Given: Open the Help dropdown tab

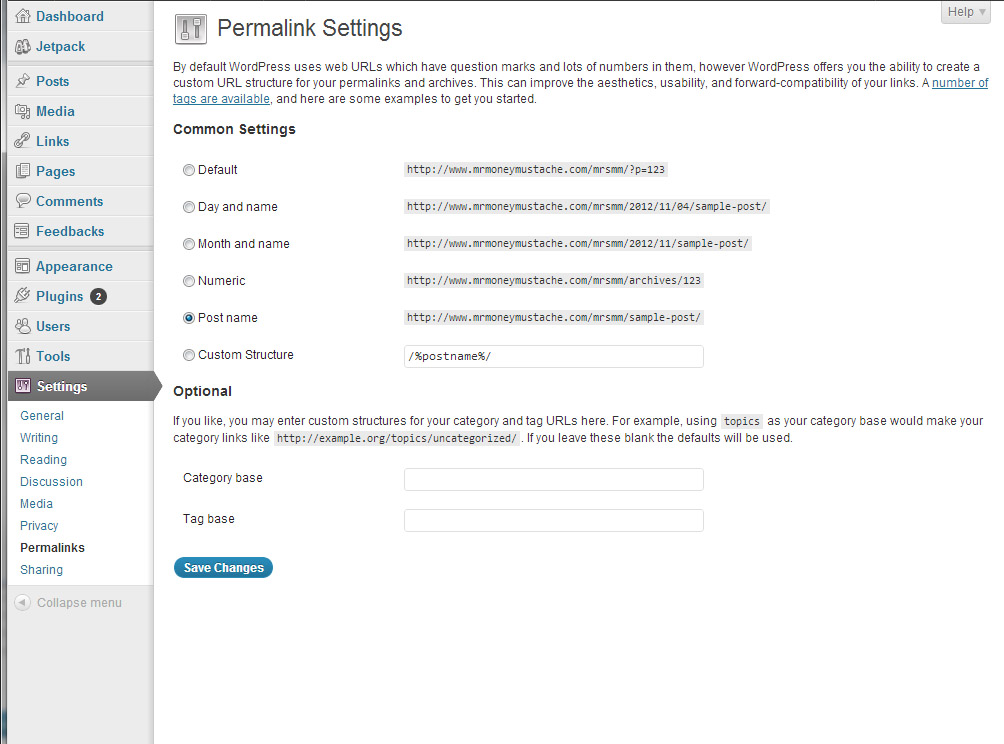Looking at the screenshot, I should [966, 12].
